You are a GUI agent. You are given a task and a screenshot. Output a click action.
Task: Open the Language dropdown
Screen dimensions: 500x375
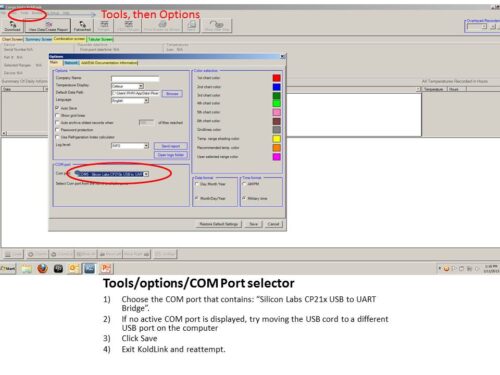(x=146, y=101)
